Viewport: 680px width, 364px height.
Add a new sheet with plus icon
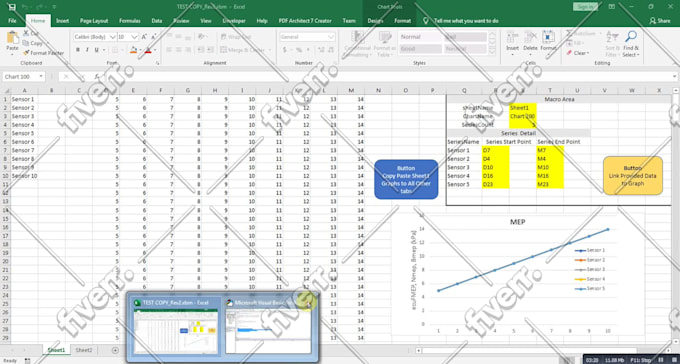pyautogui.click(x=115, y=350)
